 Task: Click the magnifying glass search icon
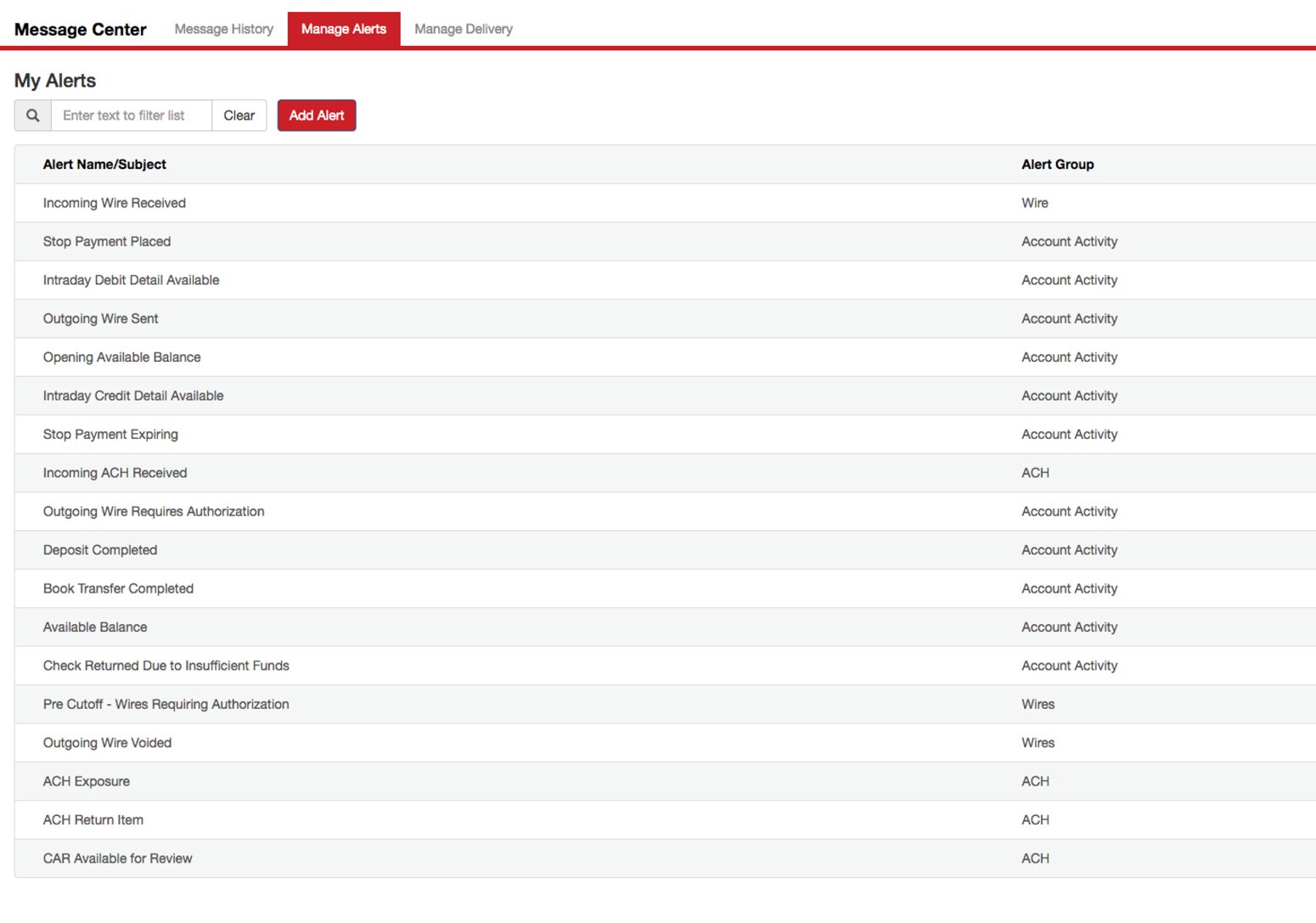click(32, 115)
